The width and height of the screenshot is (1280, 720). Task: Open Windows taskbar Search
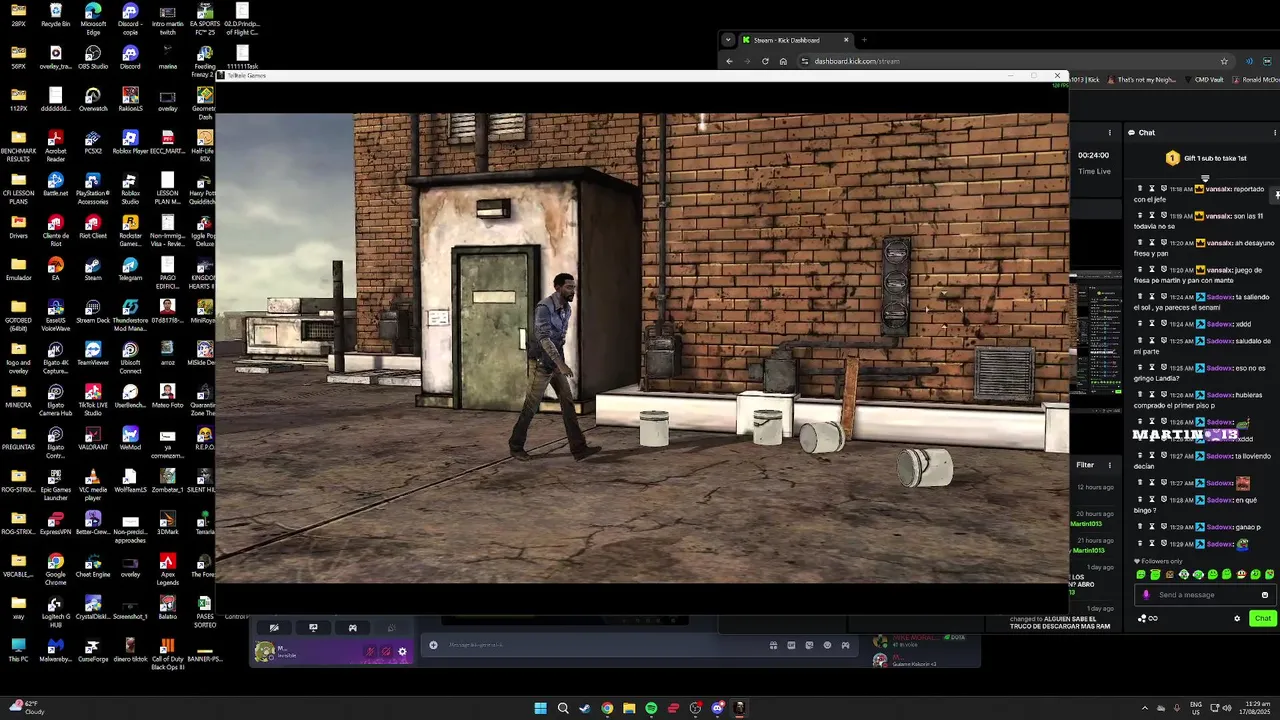pos(563,708)
